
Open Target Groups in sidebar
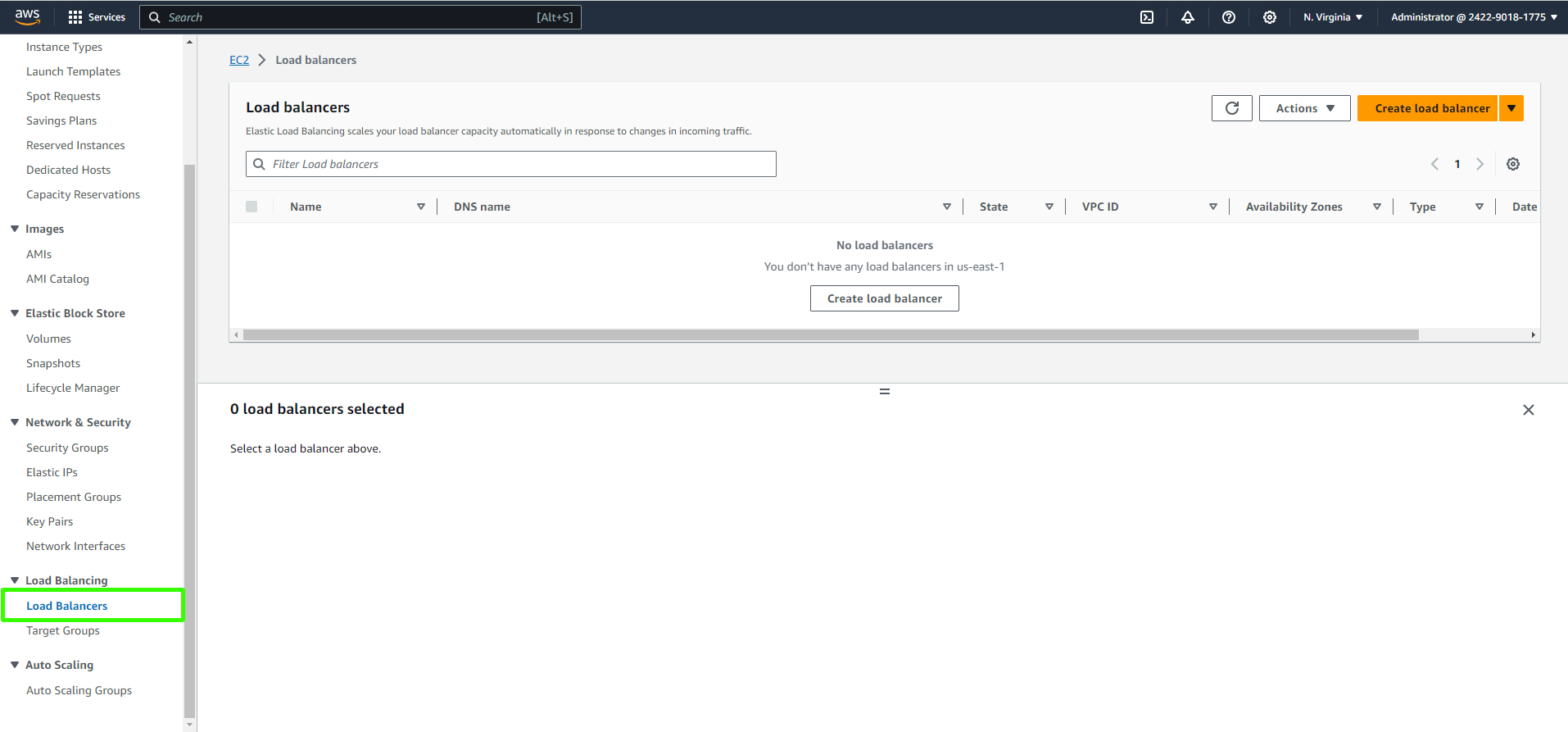click(x=63, y=630)
